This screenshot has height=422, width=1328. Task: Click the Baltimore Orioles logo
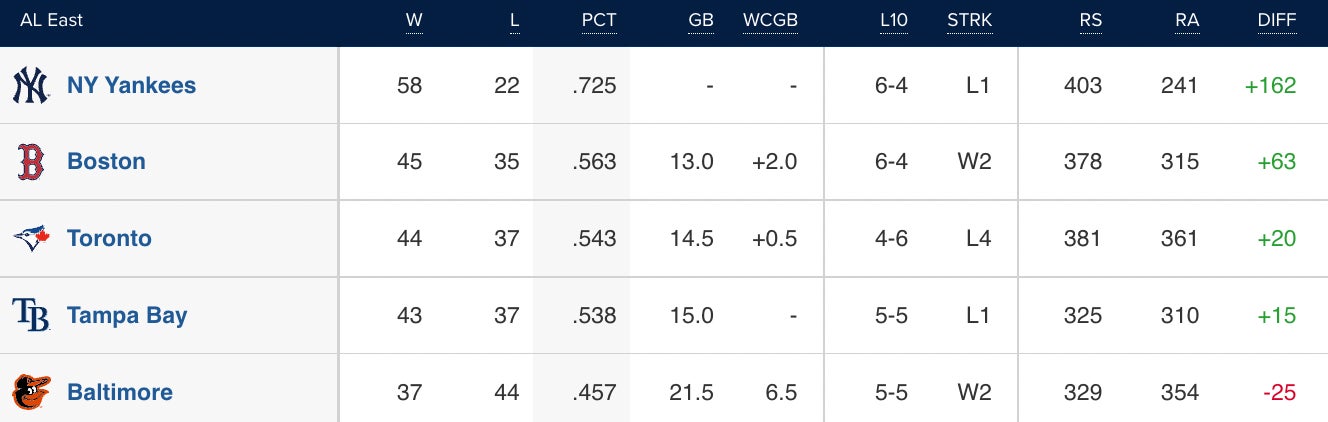tap(31, 392)
